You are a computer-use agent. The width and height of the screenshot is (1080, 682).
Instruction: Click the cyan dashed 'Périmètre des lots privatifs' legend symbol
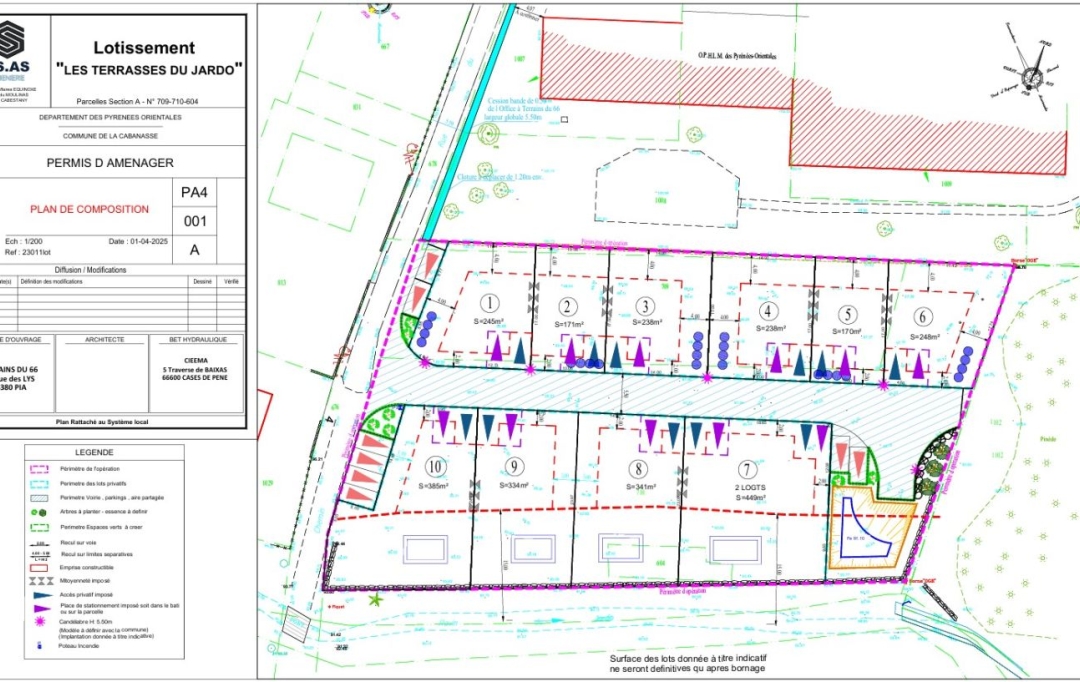tap(39, 484)
